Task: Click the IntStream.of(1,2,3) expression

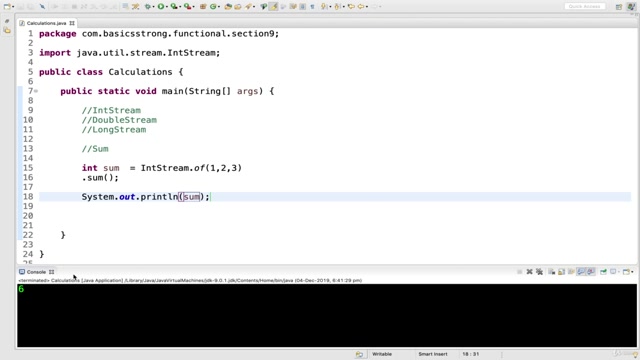Action: click(x=191, y=168)
